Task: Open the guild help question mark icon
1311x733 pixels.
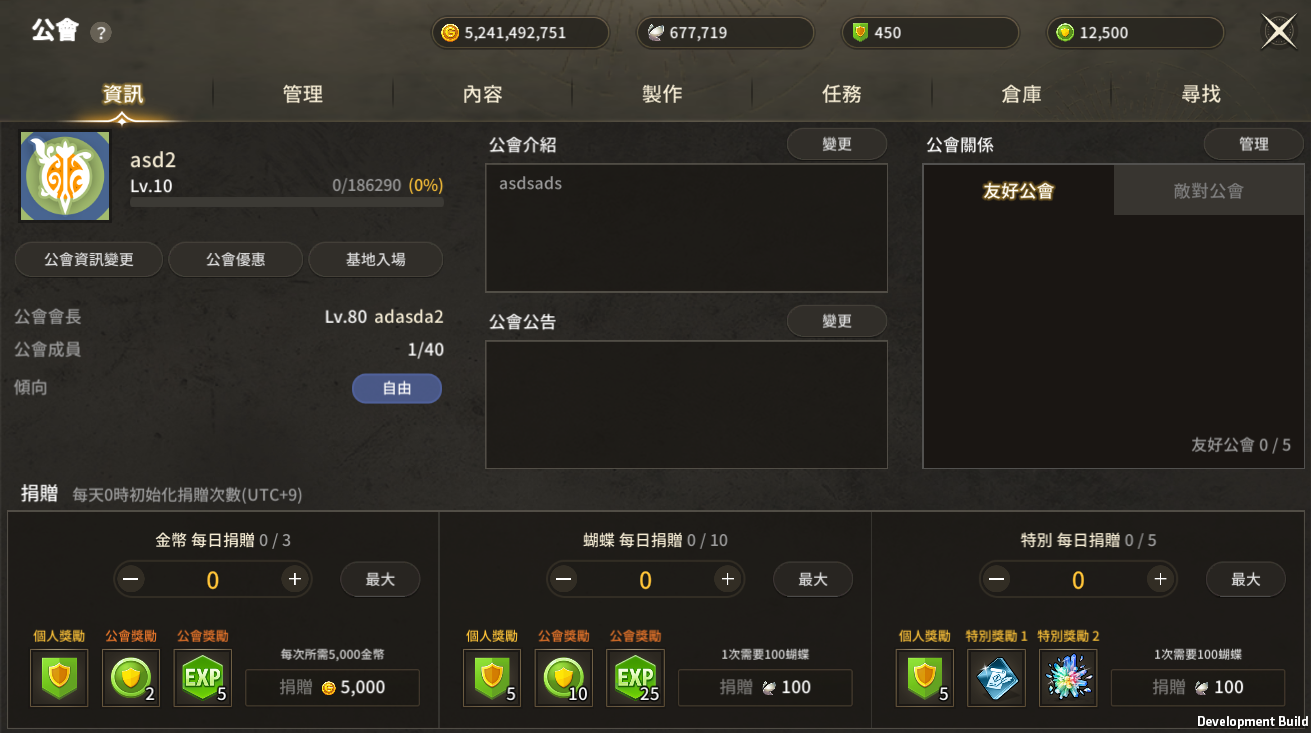Action: 100,33
